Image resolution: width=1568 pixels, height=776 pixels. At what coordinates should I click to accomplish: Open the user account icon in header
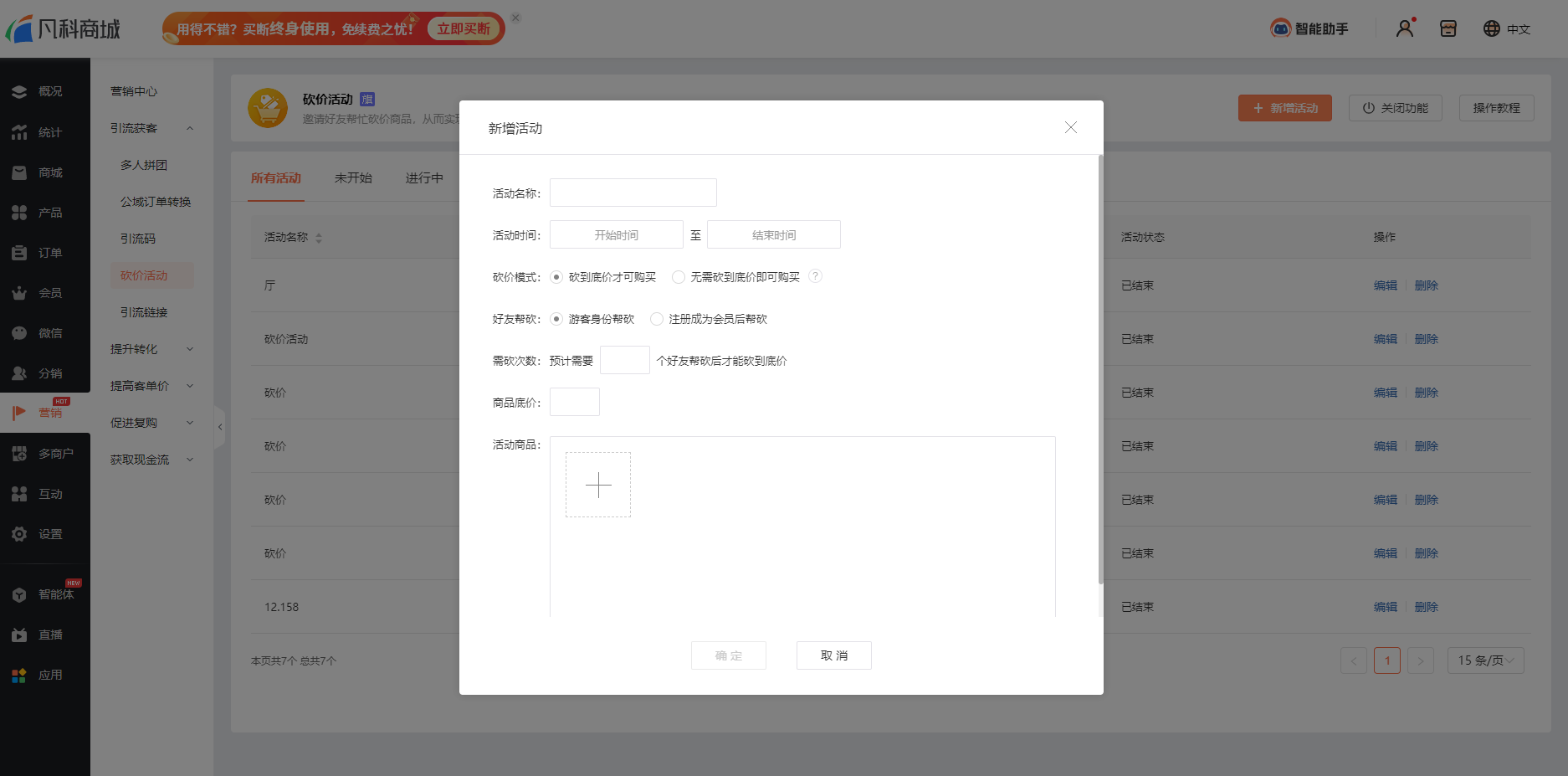pos(1404,28)
